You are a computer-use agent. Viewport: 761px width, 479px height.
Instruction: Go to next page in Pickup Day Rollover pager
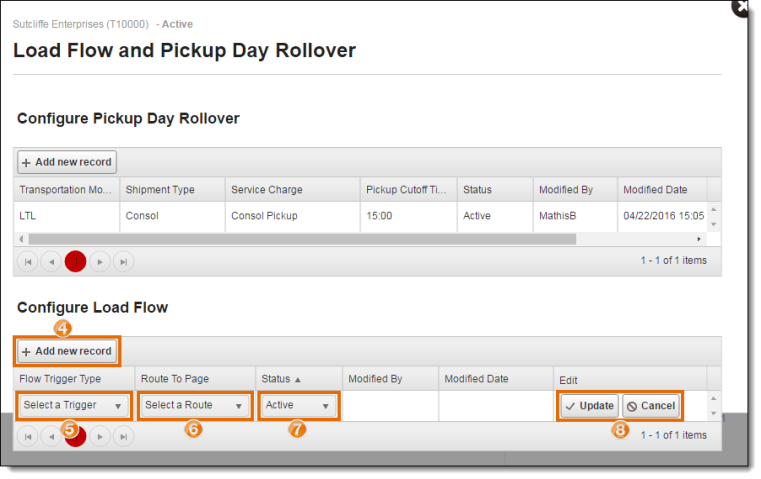click(99, 261)
